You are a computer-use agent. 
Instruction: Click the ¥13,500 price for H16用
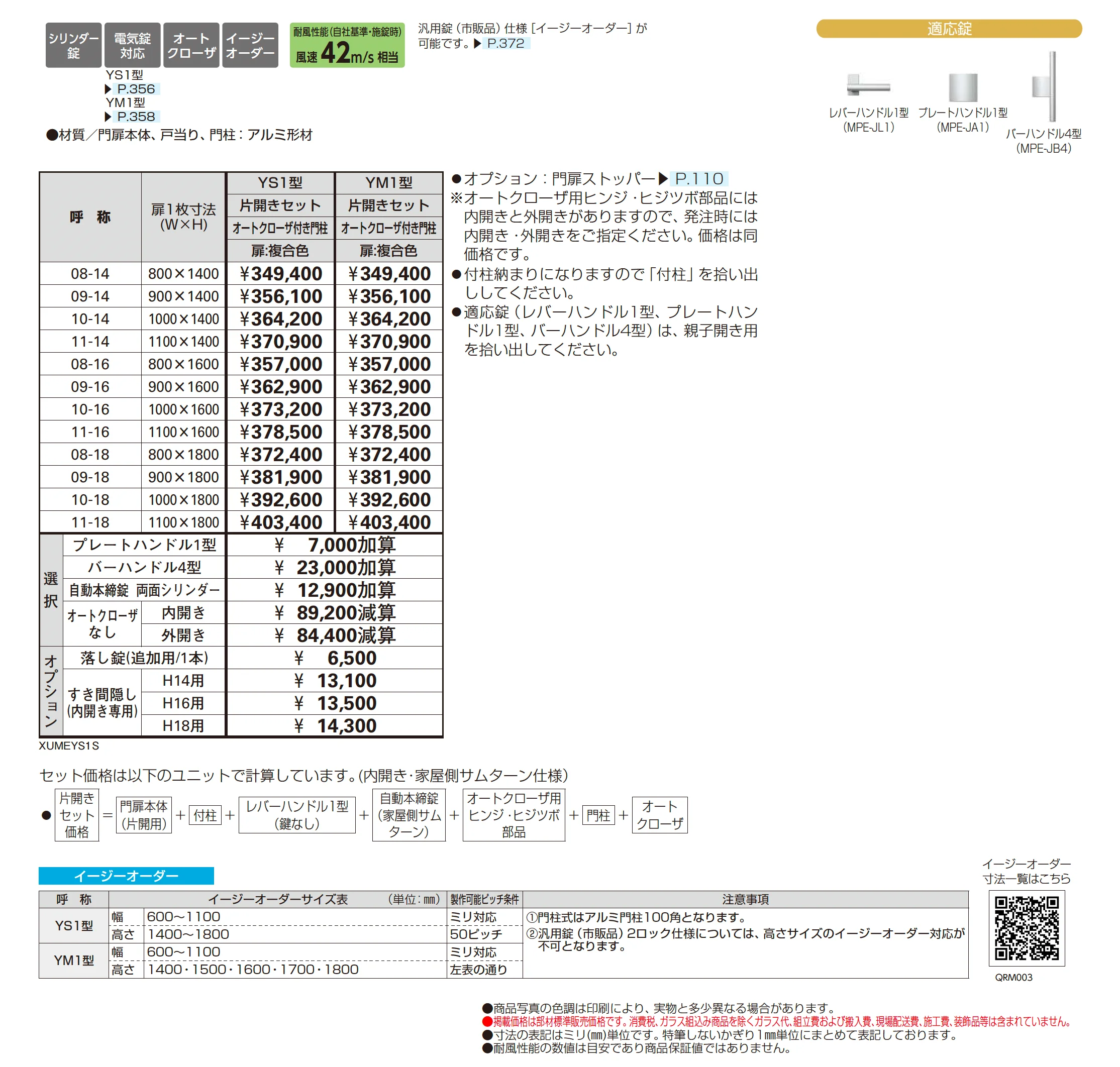(335, 703)
